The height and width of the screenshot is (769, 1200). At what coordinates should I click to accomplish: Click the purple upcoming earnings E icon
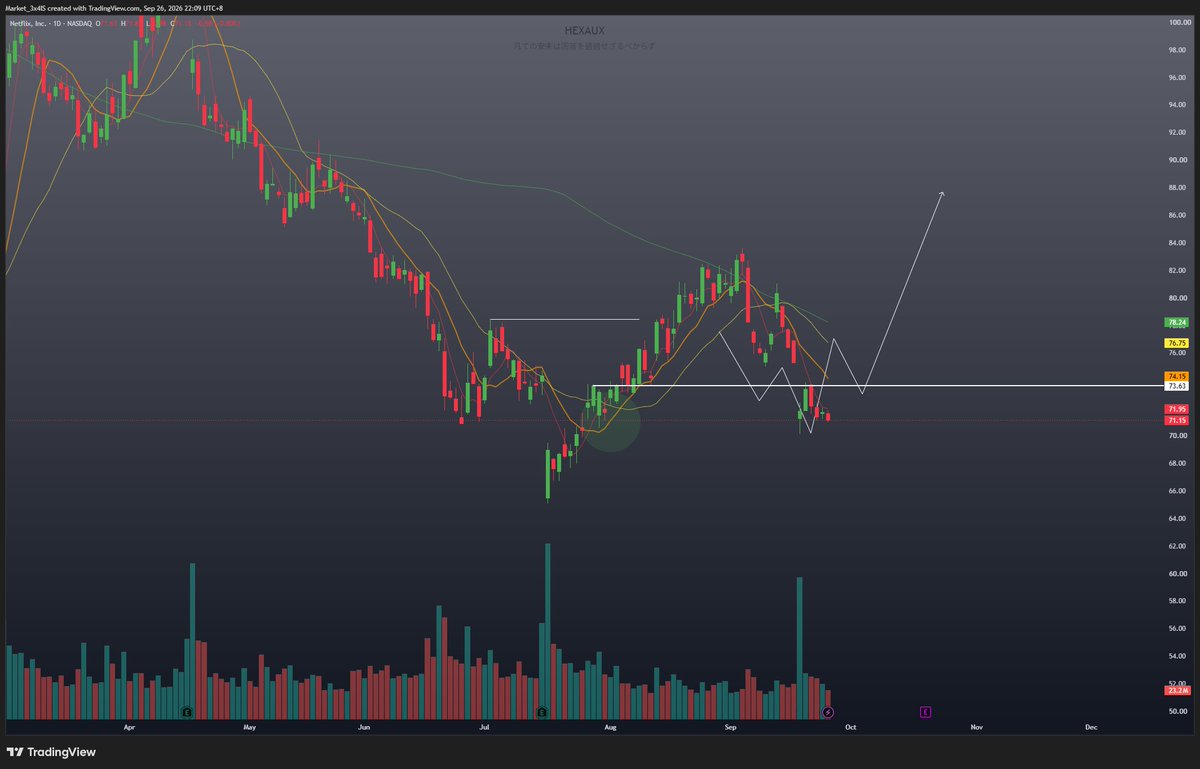[926, 712]
